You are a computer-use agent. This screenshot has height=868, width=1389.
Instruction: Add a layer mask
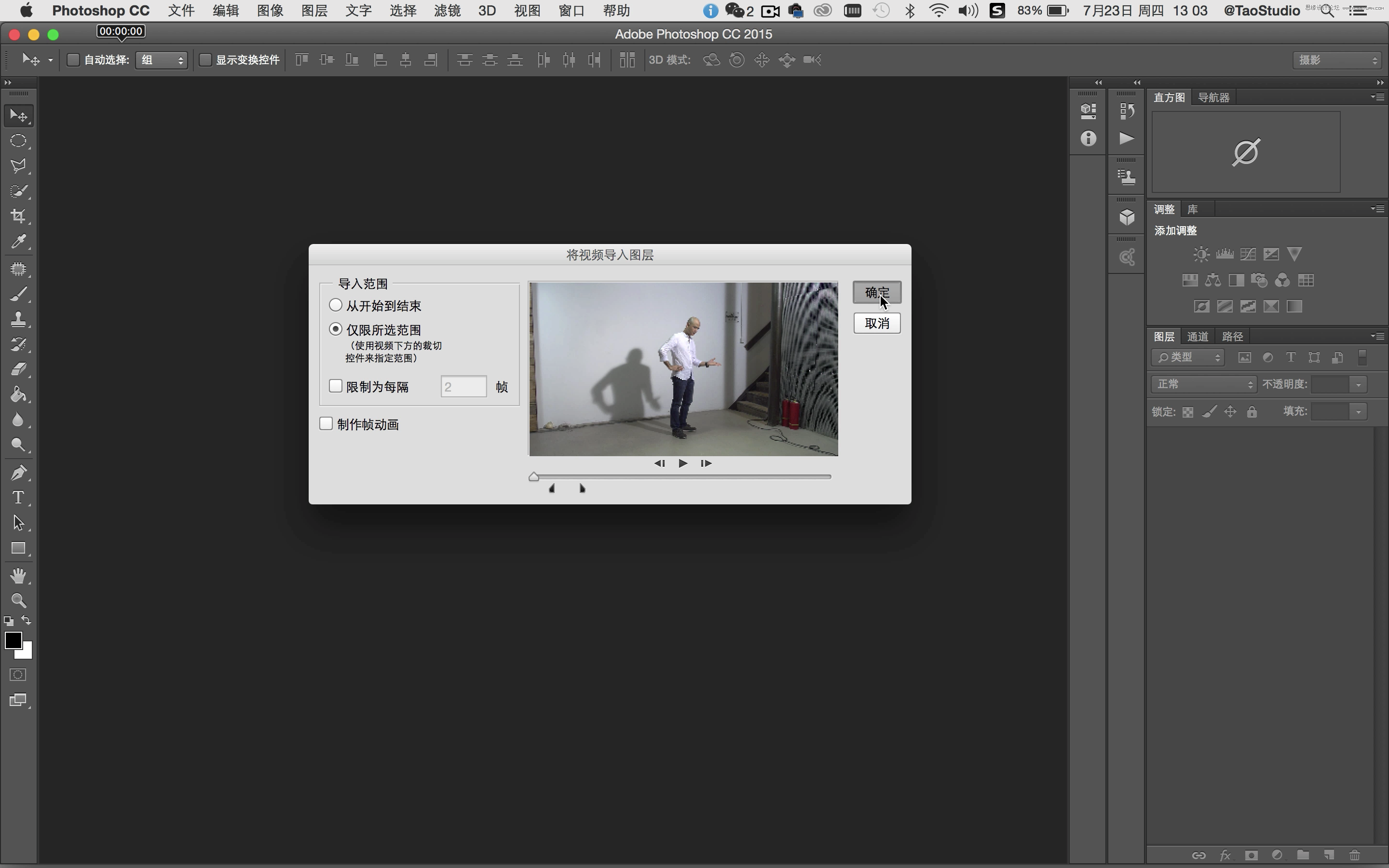1251,855
